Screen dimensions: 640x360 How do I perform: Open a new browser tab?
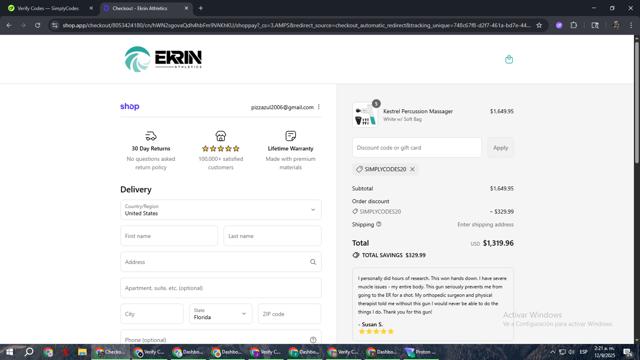(x=200, y=8)
